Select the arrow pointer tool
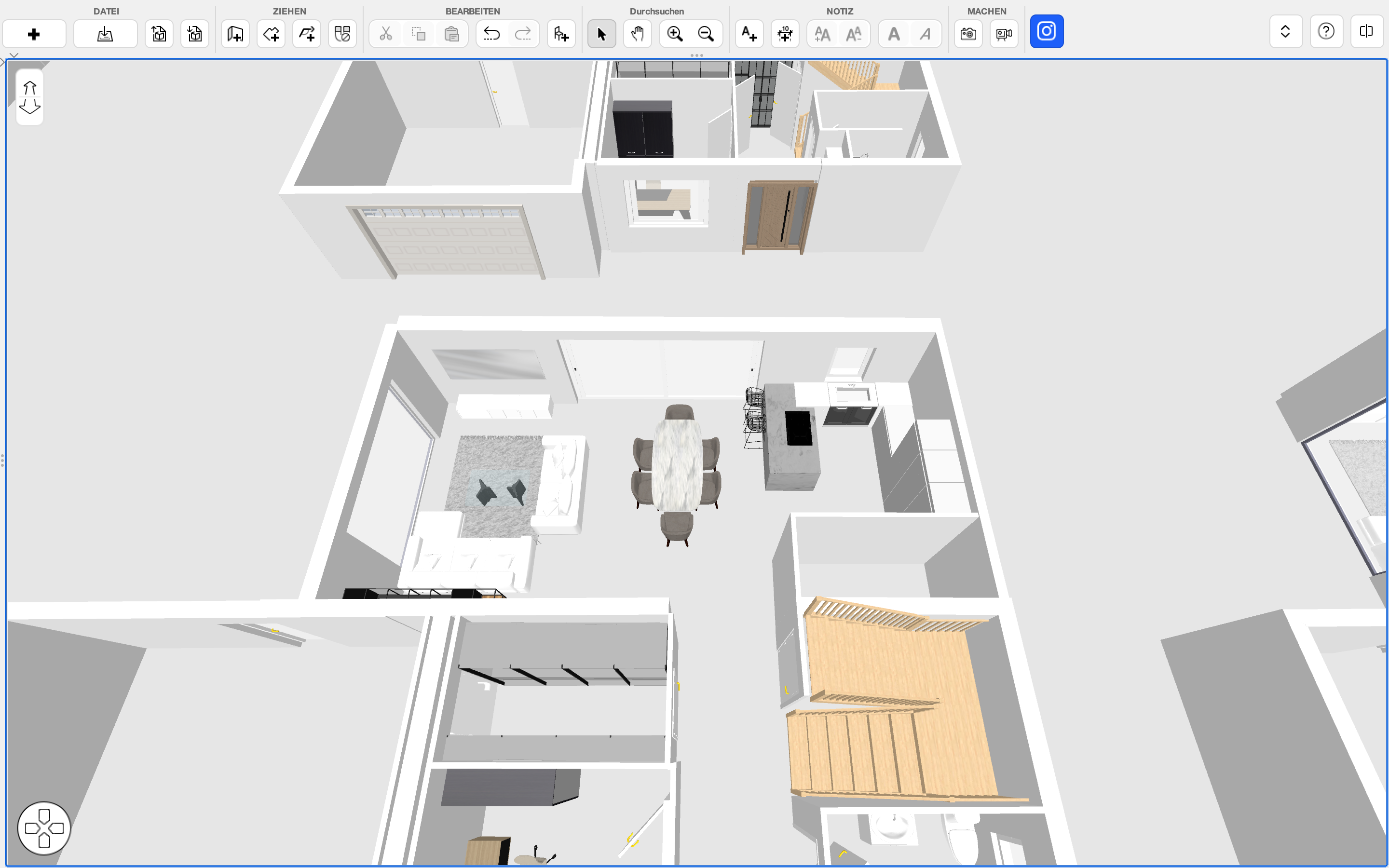This screenshot has width=1389, height=868. (601, 34)
